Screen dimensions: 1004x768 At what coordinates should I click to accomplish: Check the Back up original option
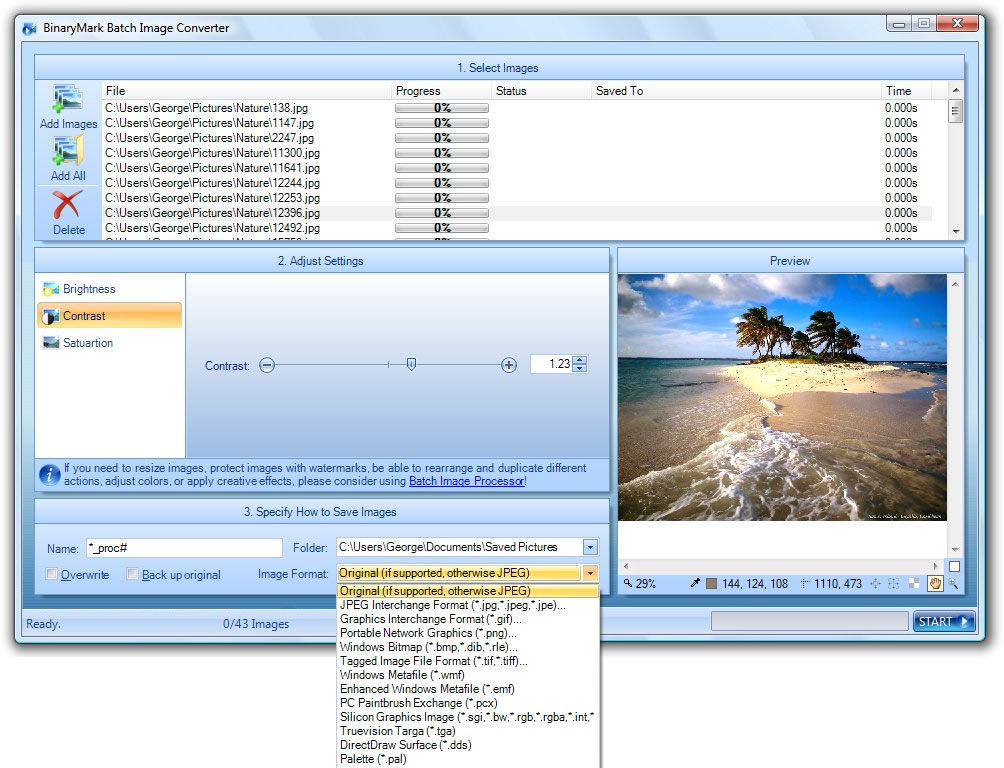[133, 575]
